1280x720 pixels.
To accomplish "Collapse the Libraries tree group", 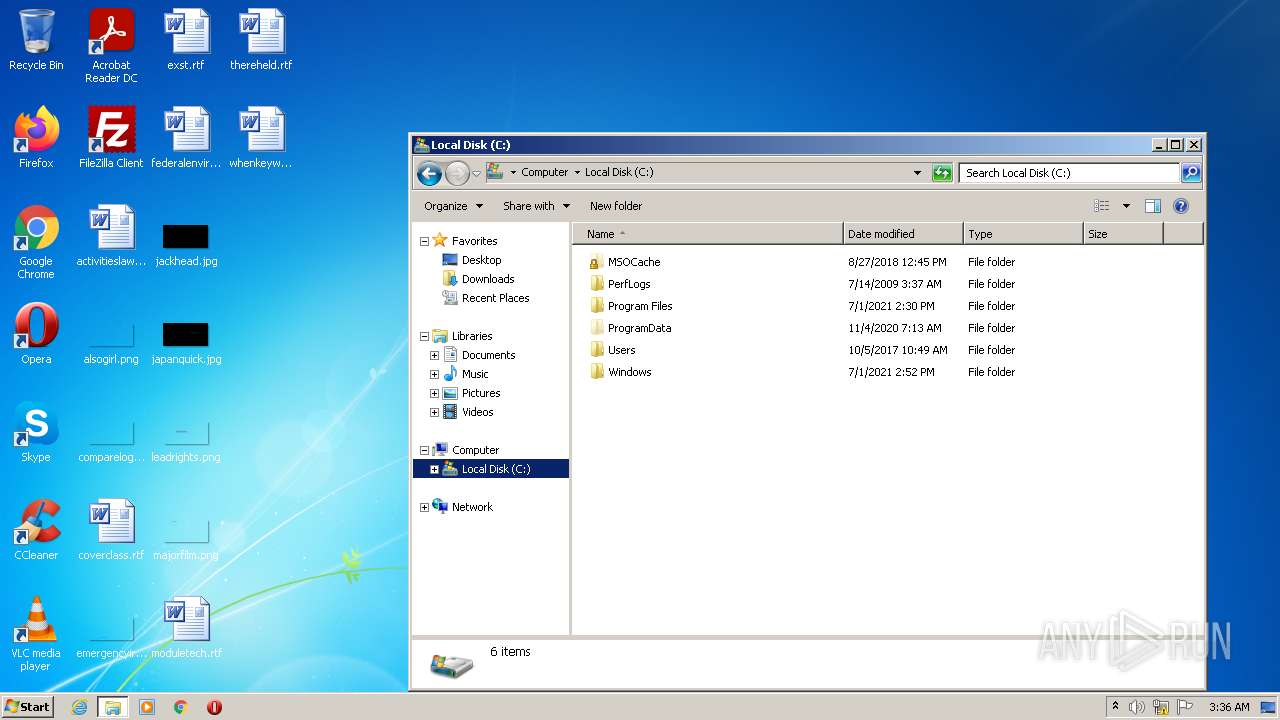I will tap(424, 336).
